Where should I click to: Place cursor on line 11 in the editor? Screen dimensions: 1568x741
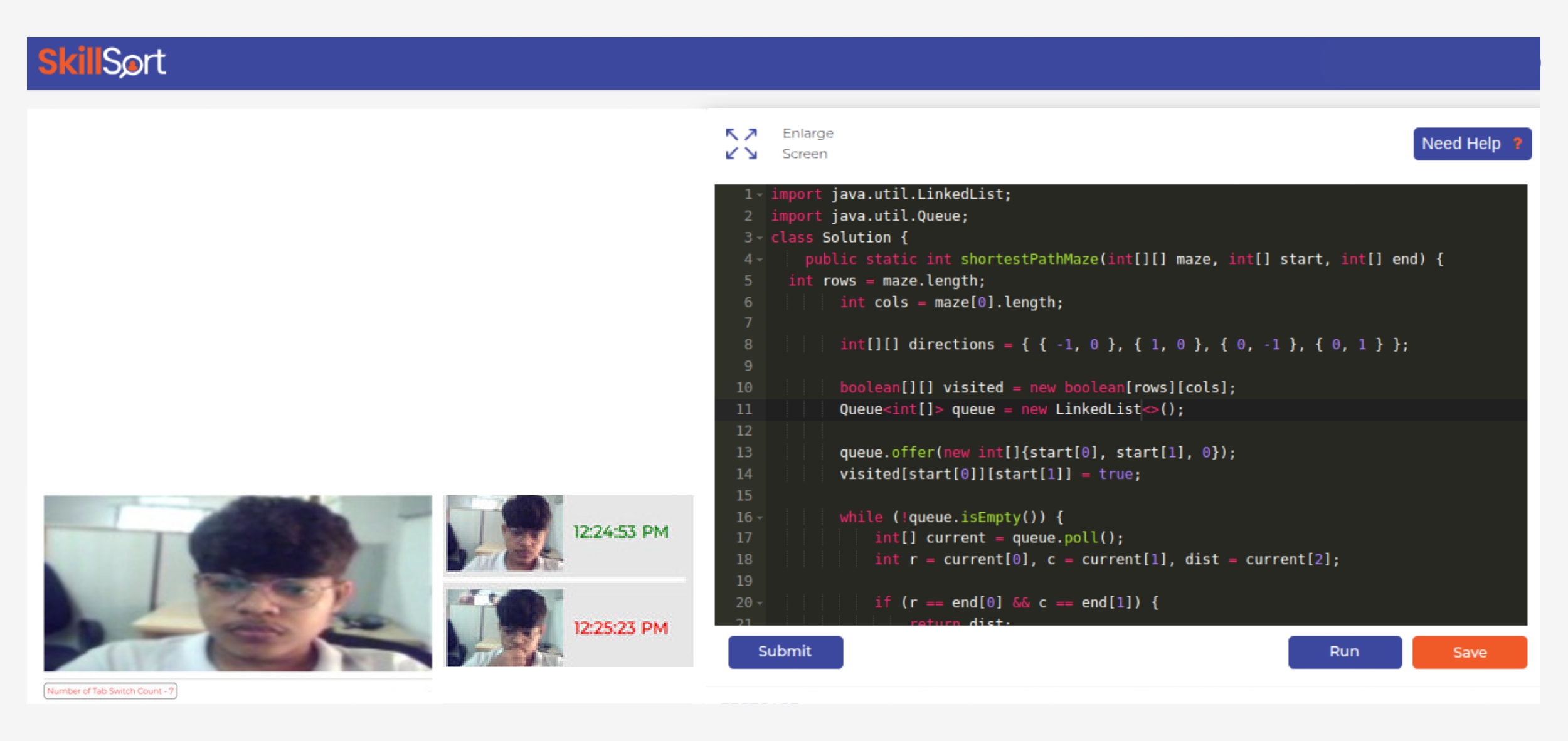[x=1066, y=409]
